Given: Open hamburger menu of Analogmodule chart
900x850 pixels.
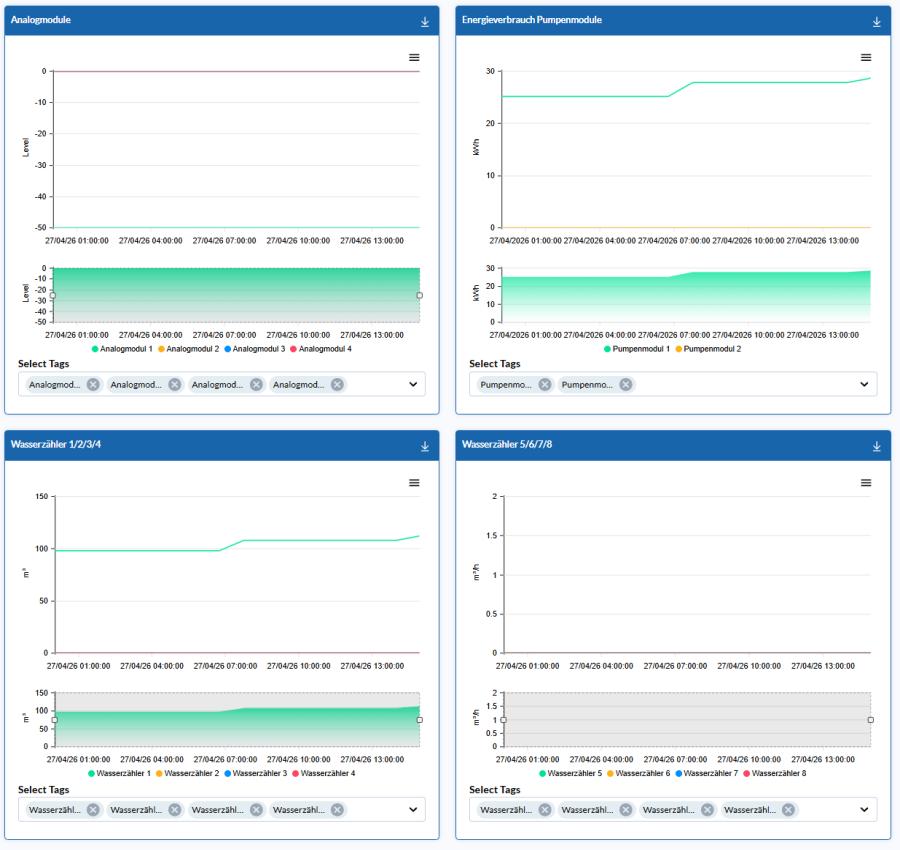Looking at the screenshot, I should coord(414,58).
